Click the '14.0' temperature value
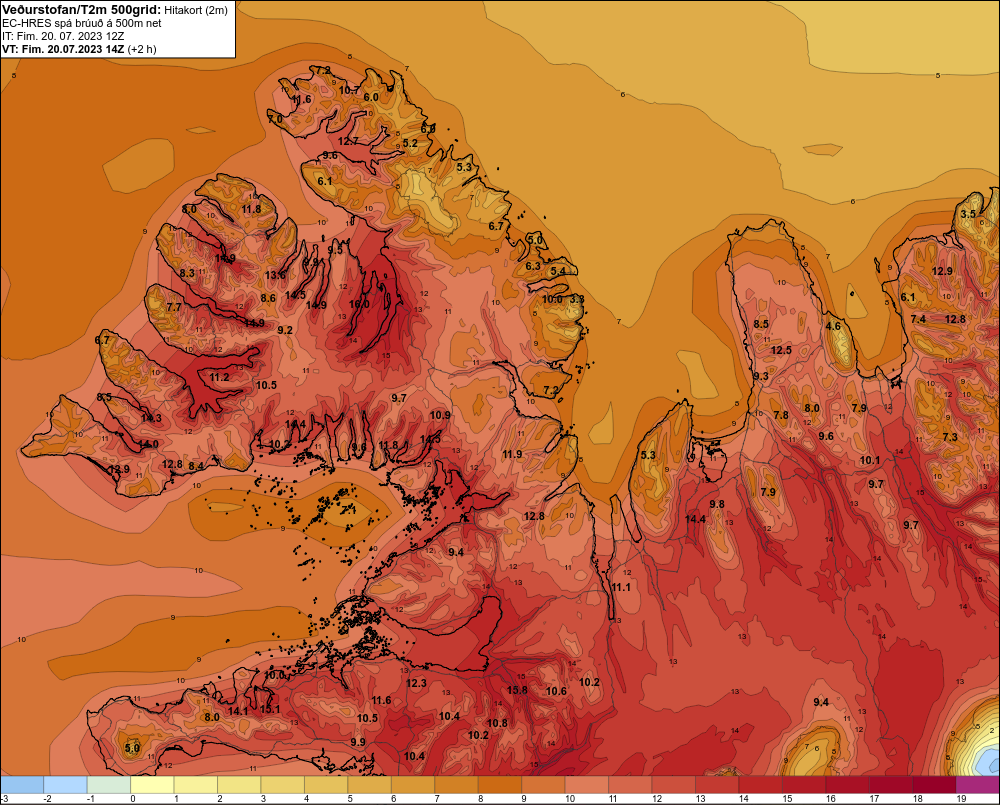Viewport: 1000px width, 805px height. pyautogui.click(x=148, y=444)
